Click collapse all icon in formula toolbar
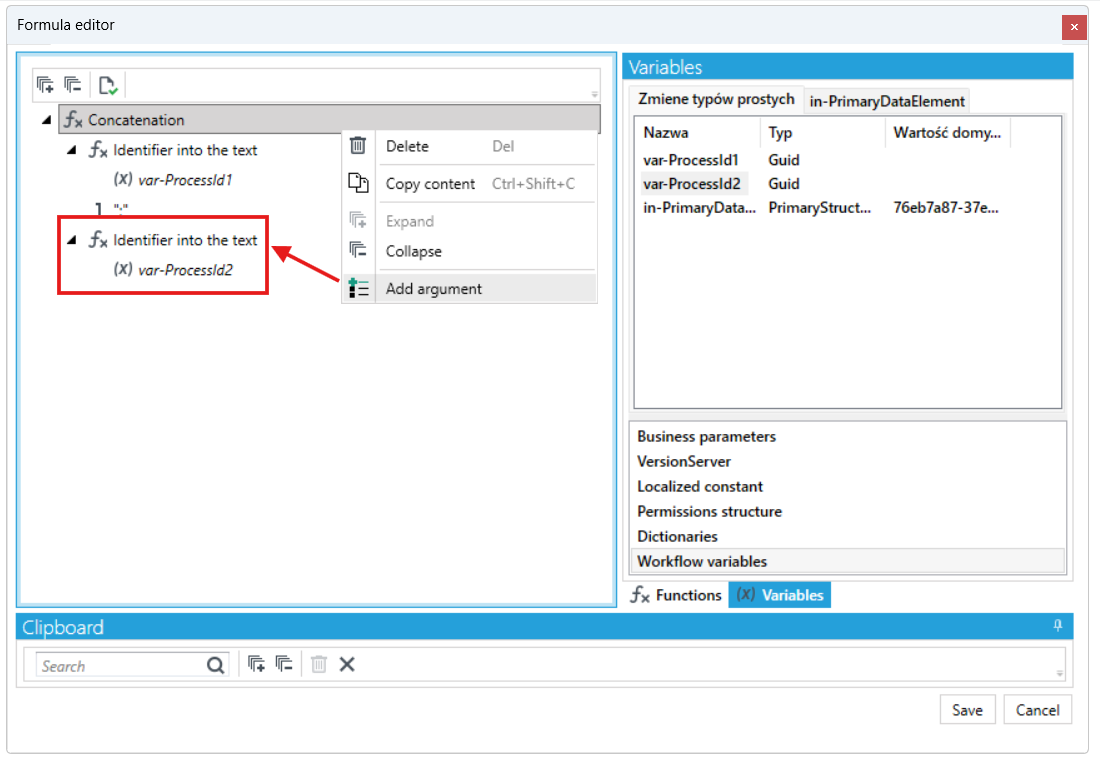This screenshot has height=757, width=1100. click(x=73, y=86)
